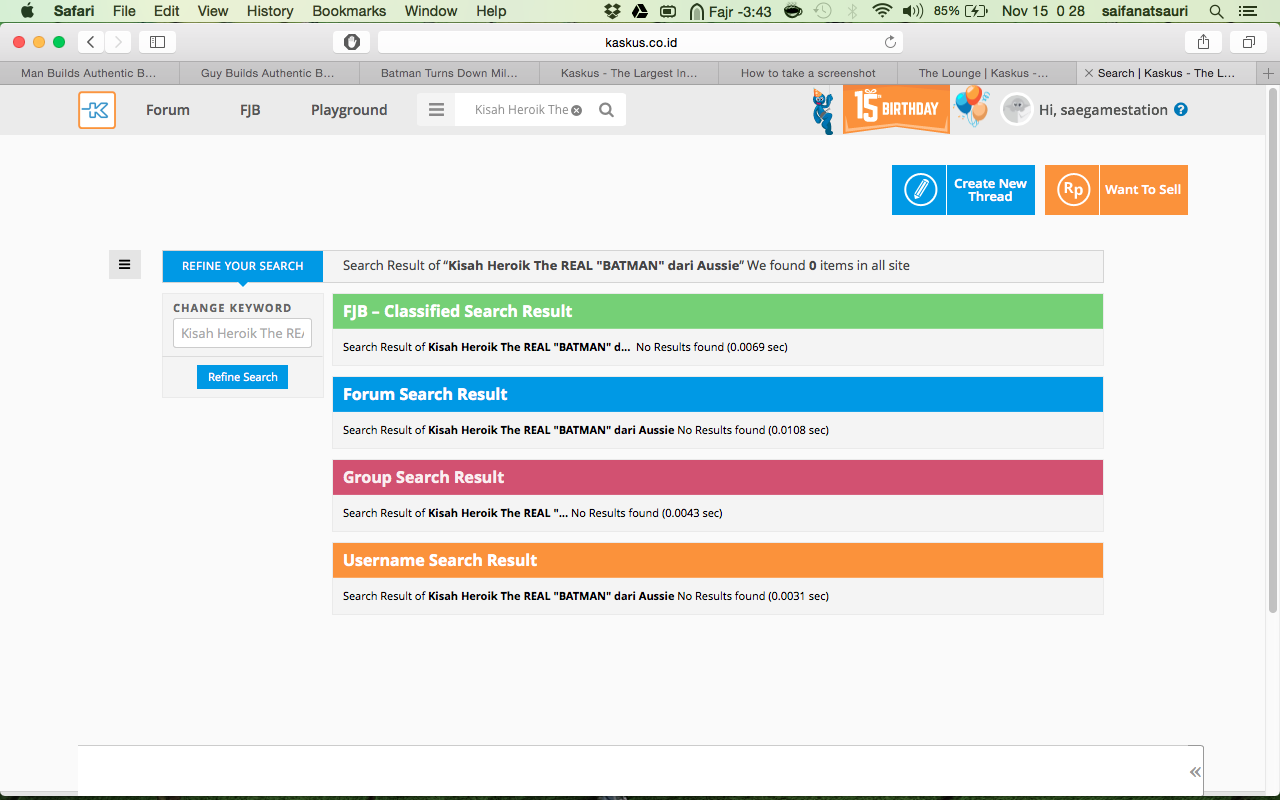This screenshot has width=1280, height=800.
Task: Switch to Guy Builds Authentic B... tab
Action: (x=268, y=73)
